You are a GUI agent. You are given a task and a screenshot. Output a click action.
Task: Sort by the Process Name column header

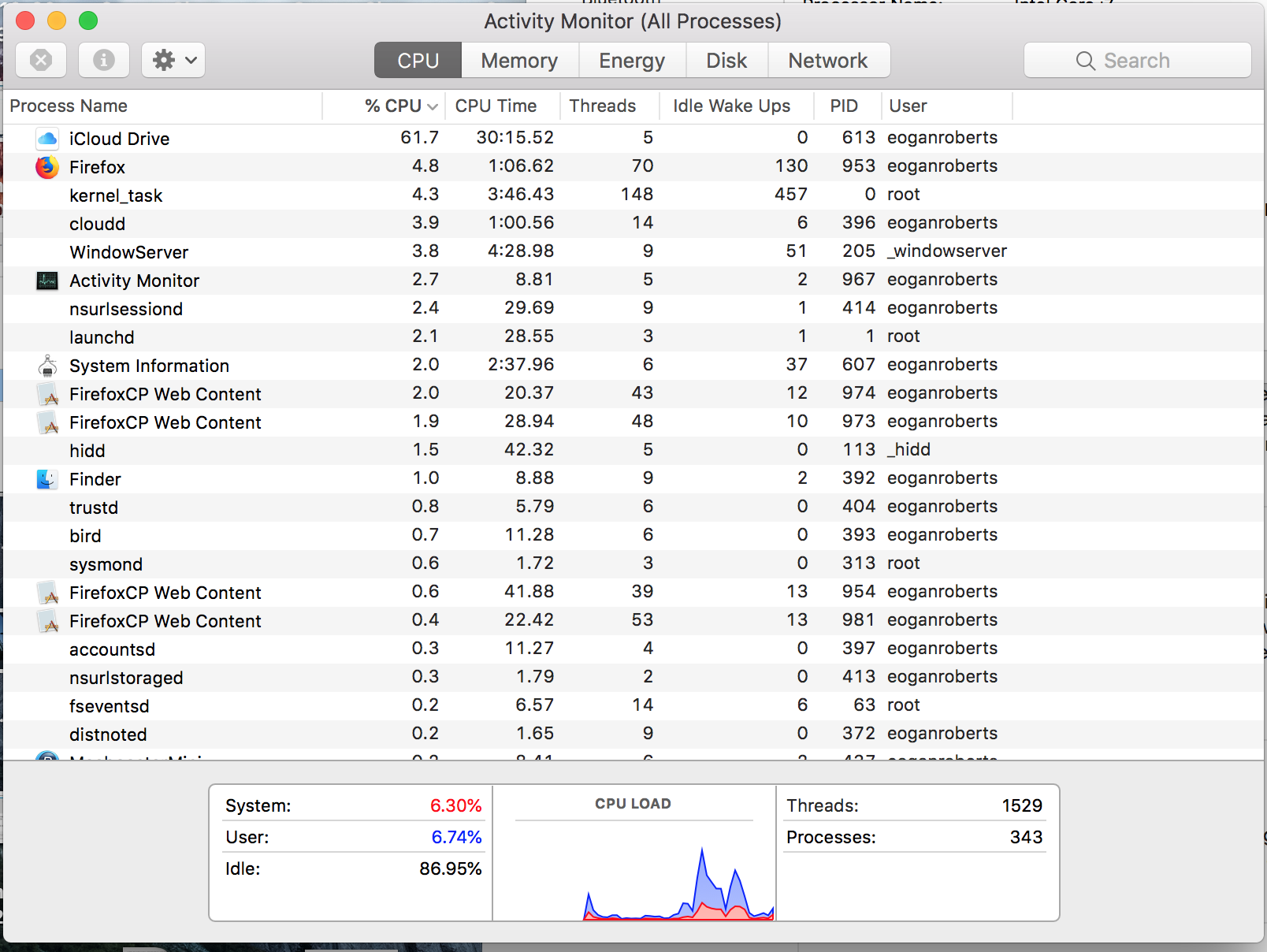click(x=162, y=106)
